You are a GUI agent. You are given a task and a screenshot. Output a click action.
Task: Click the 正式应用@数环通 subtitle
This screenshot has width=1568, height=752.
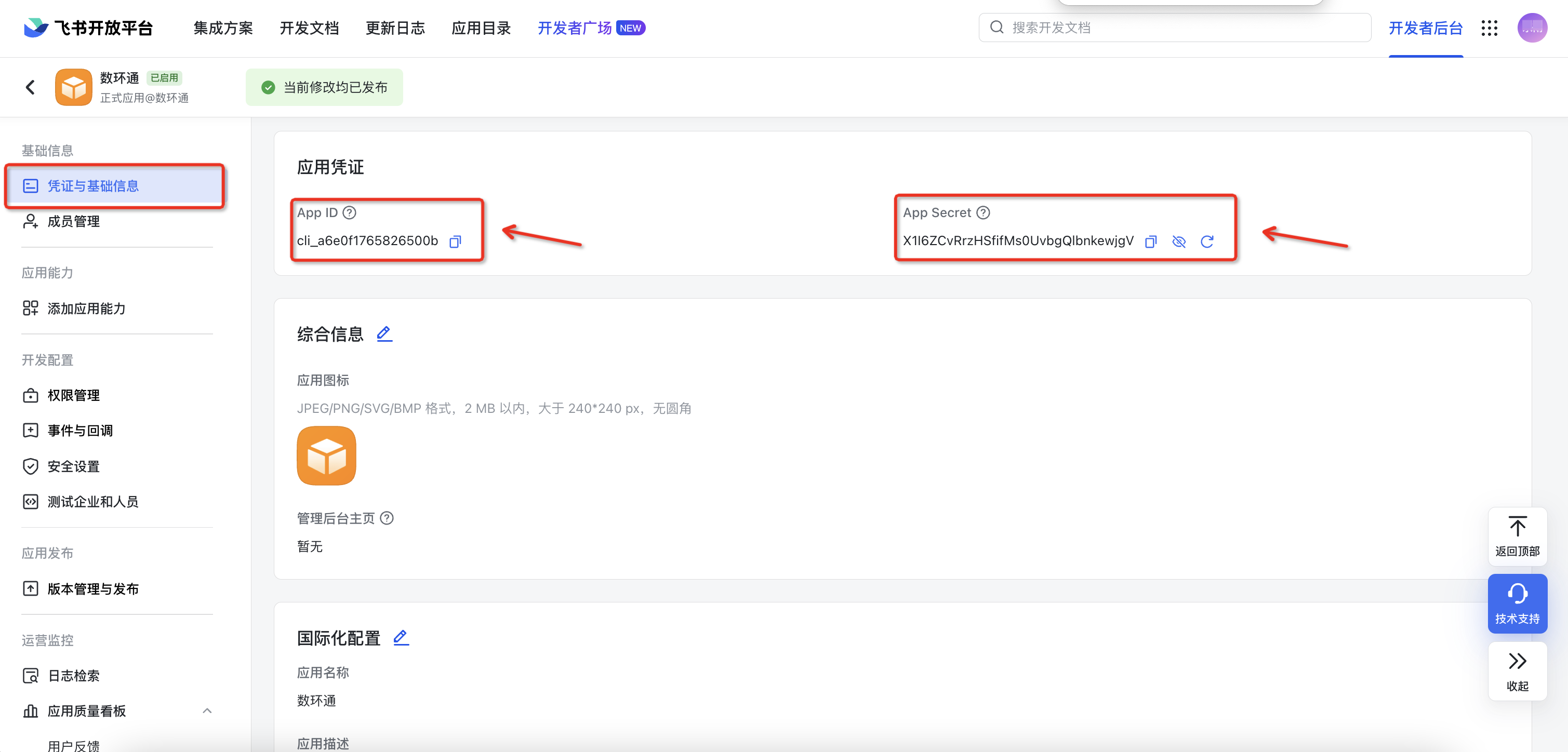(x=144, y=98)
